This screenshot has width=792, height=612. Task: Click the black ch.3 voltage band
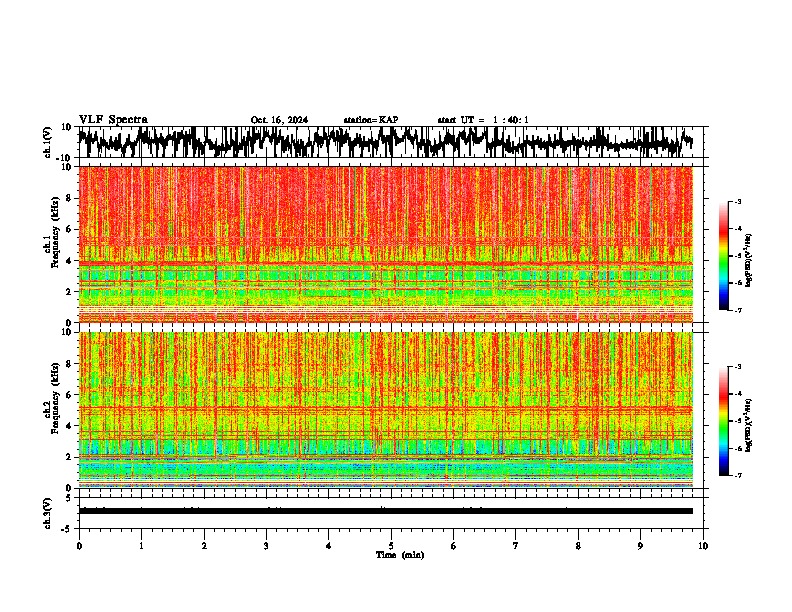[386, 511]
